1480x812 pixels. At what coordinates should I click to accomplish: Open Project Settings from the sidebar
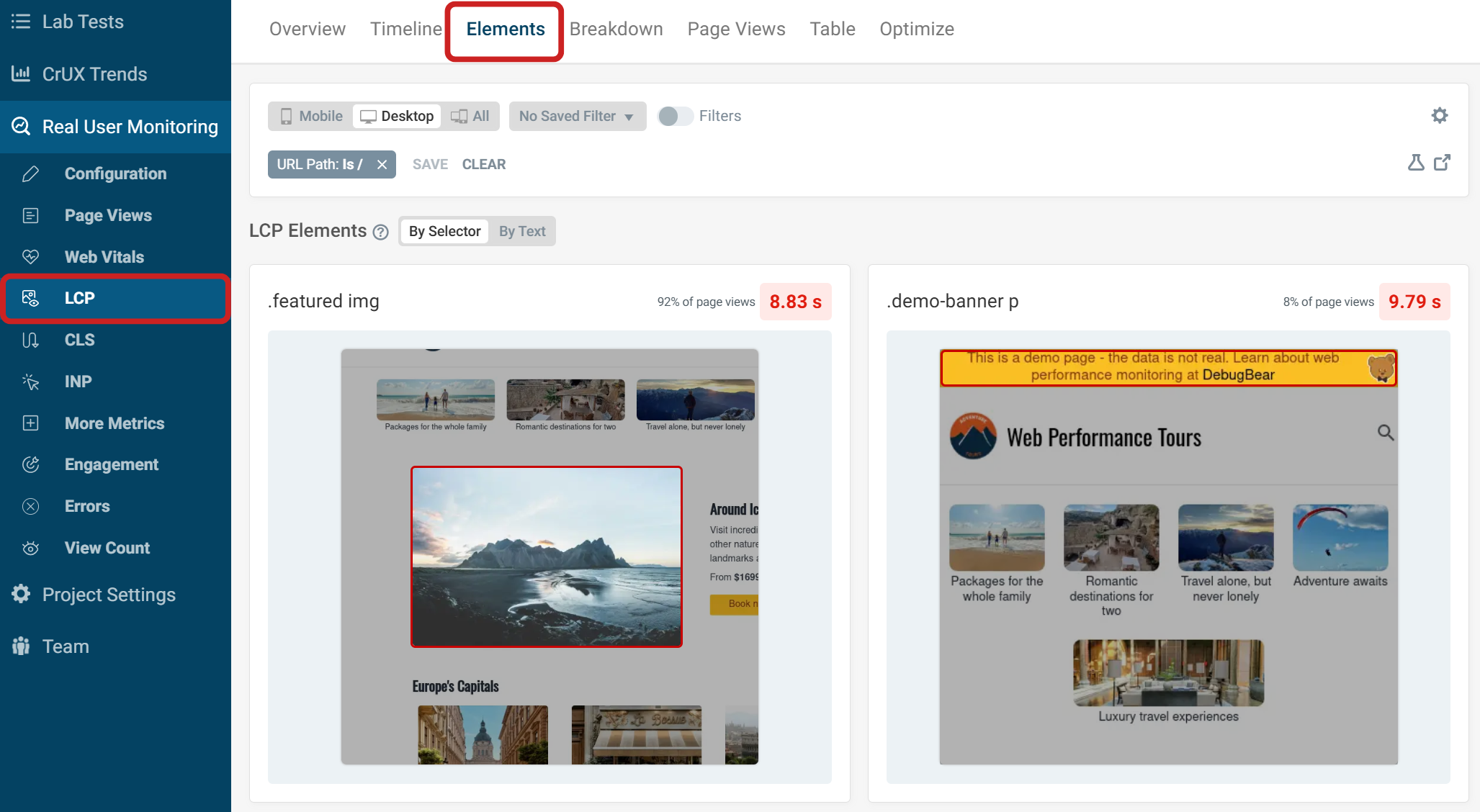pos(108,594)
